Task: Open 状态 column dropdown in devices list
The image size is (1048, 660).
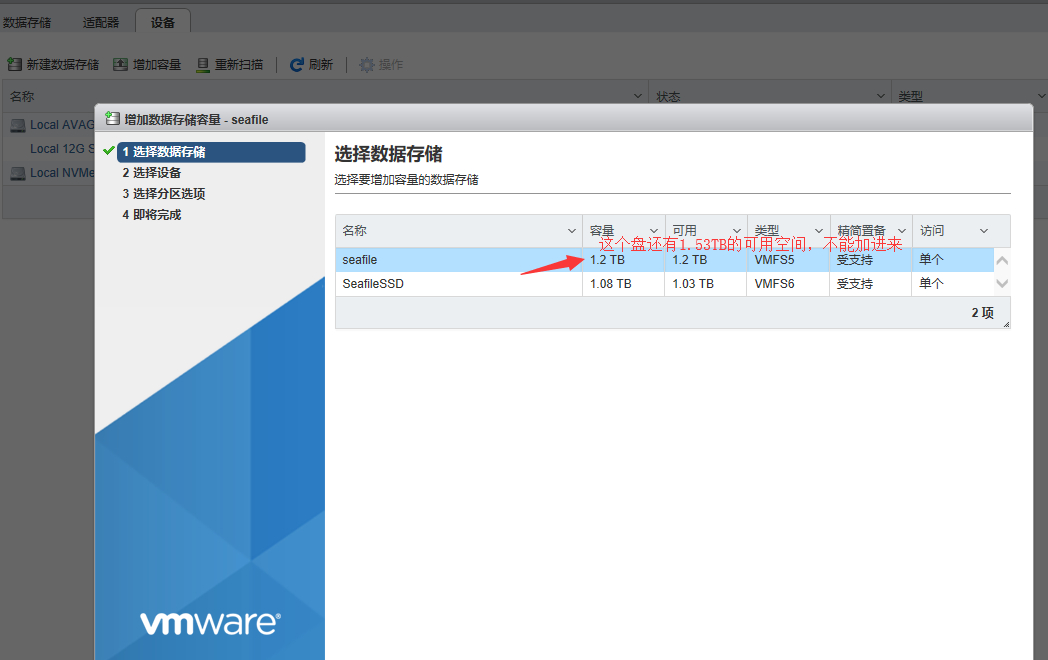Action: (x=881, y=96)
